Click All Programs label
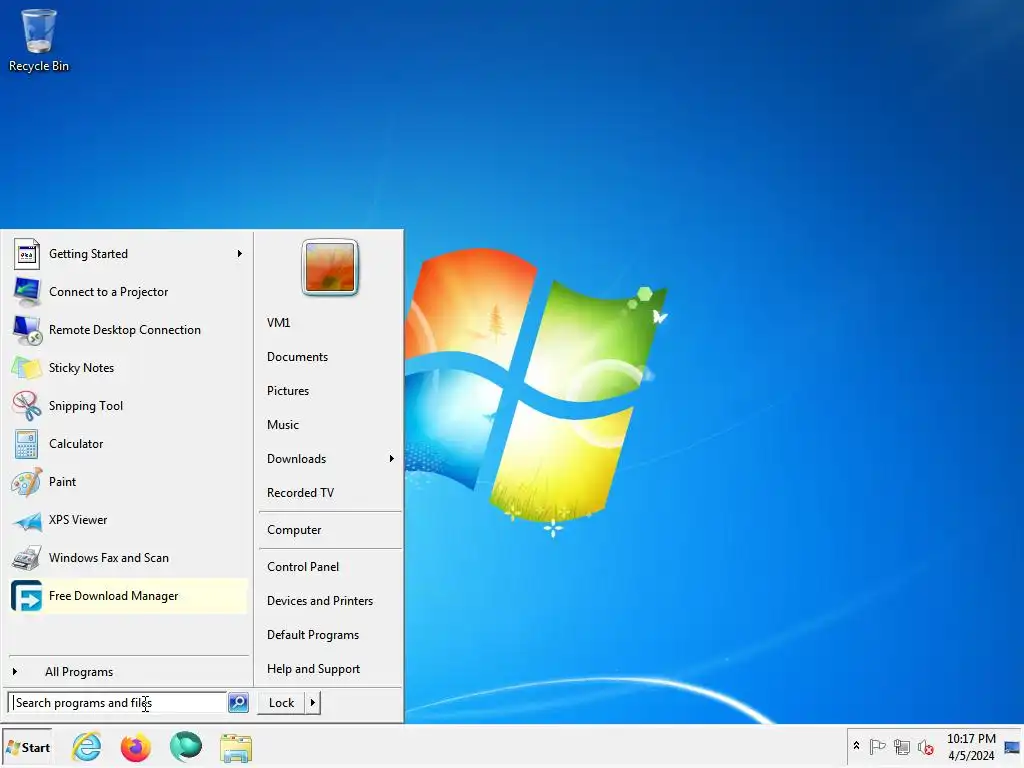This screenshot has width=1024, height=768. pyautogui.click(x=79, y=672)
